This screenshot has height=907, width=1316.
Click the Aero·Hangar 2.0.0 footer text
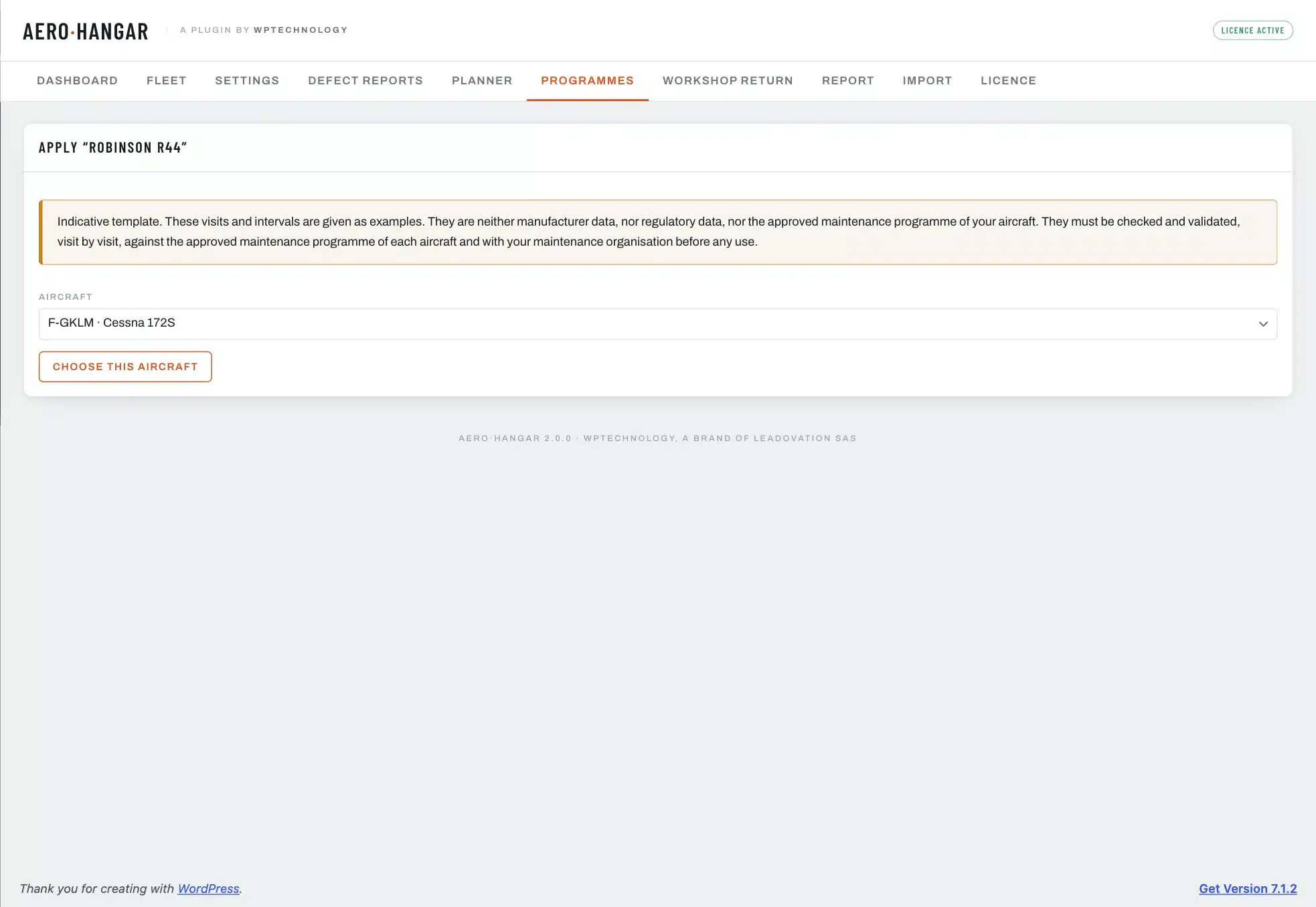click(657, 438)
